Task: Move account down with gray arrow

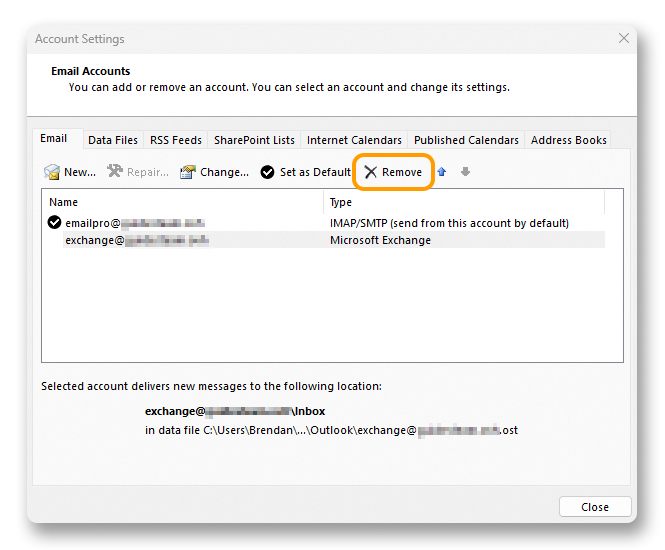Action: point(465,172)
